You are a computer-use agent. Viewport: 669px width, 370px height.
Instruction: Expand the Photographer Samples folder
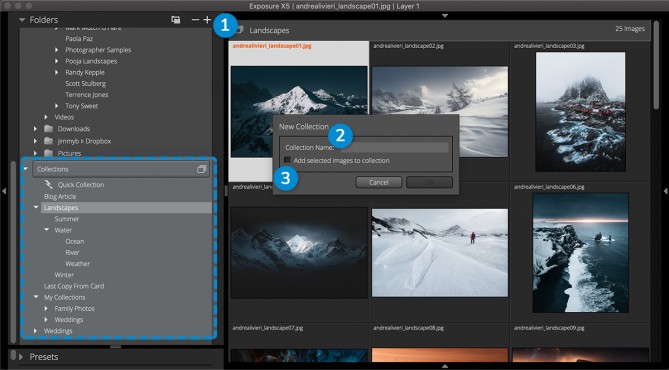(57, 50)
